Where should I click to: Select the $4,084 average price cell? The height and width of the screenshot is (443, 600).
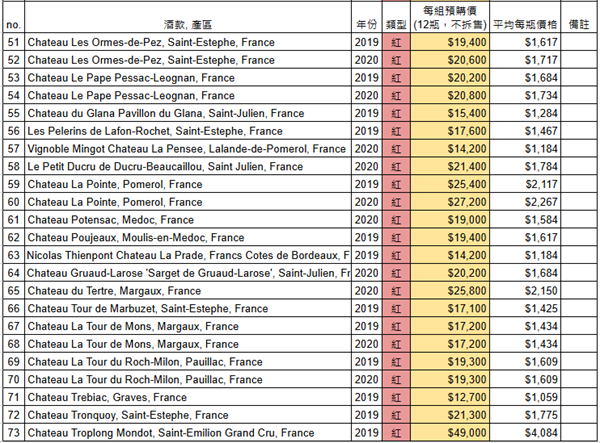[525, 433]
